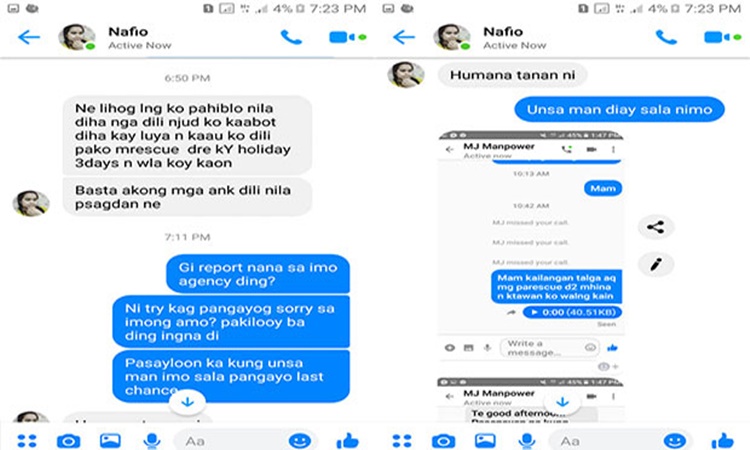Jump to the bottom using the right chat down-arrow

[562, 402]
